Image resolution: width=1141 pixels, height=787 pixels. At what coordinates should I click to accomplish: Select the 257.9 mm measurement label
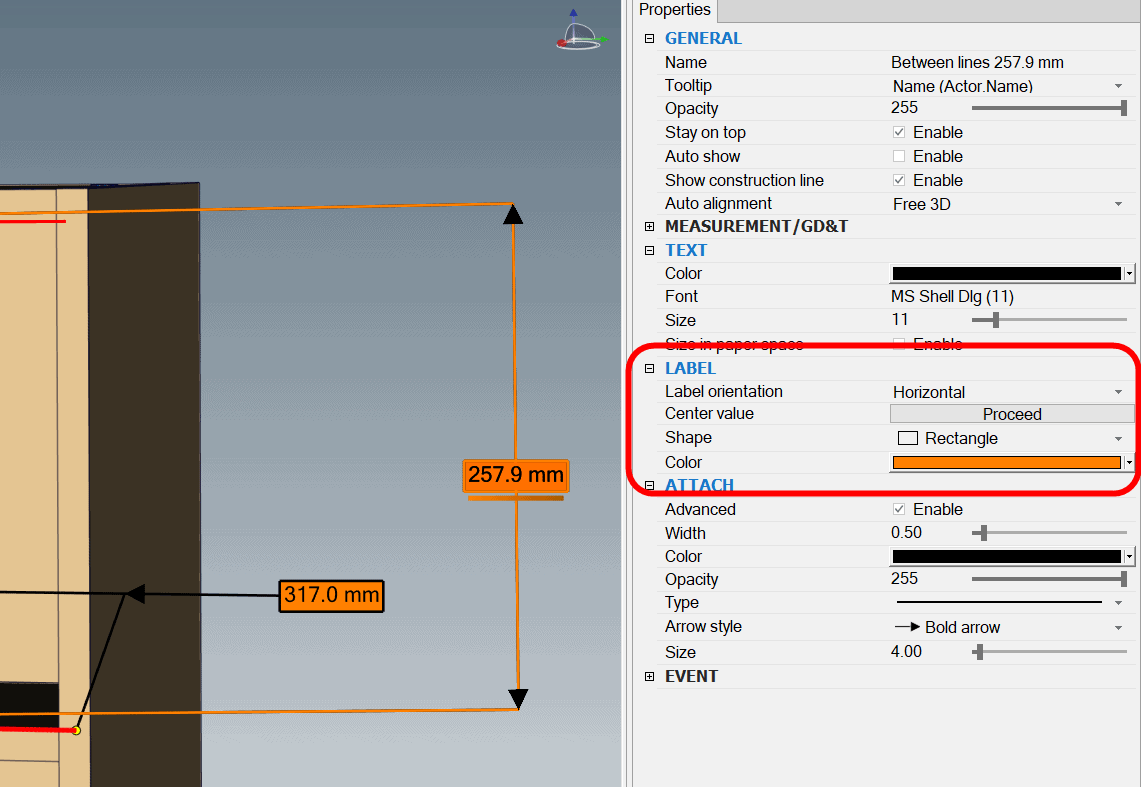coord(516,475)
